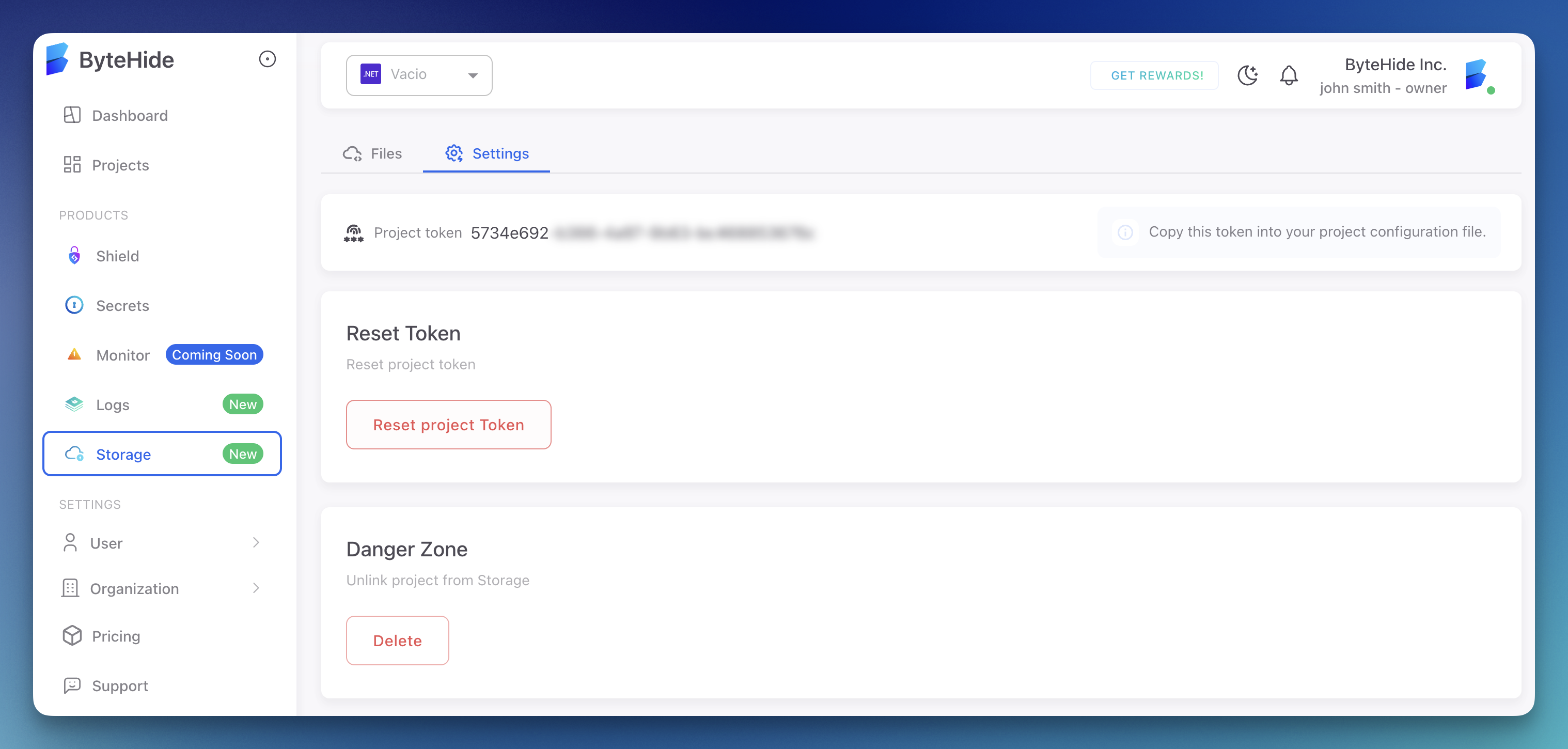Open Logs in sidebar
1568x749 pixels.
(113, 404)
